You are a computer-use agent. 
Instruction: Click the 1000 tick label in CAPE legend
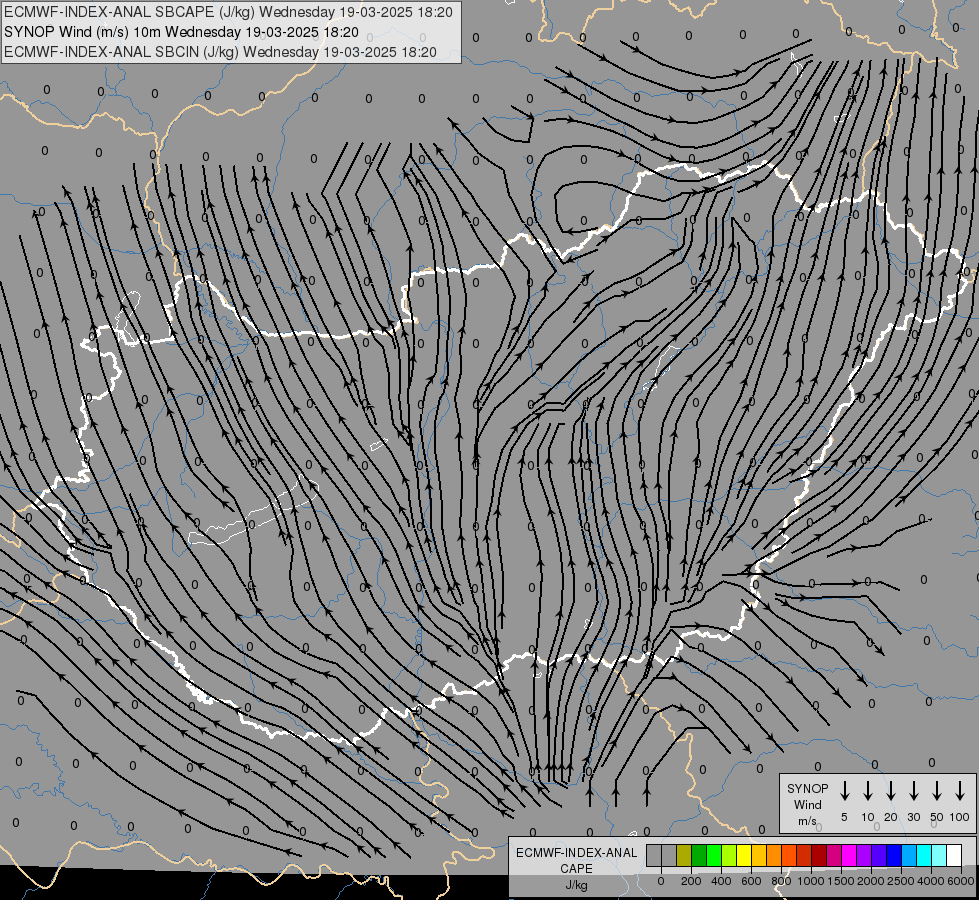click(x=811, y=881)
